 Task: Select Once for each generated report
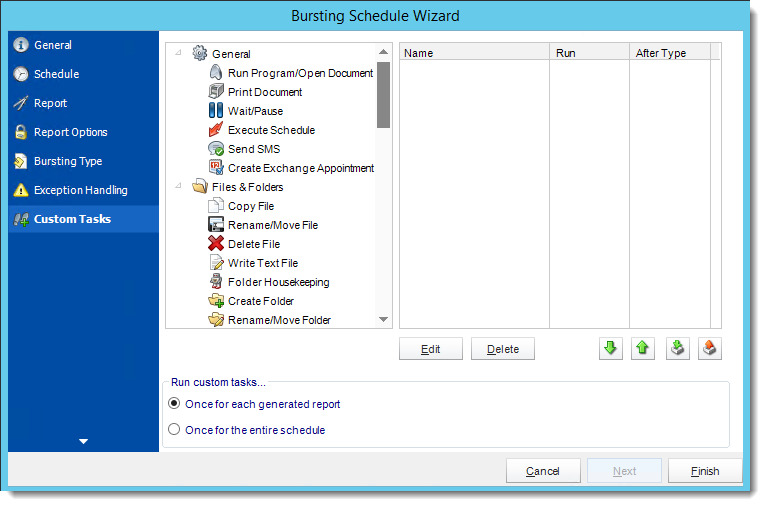[x=174, y=404]
